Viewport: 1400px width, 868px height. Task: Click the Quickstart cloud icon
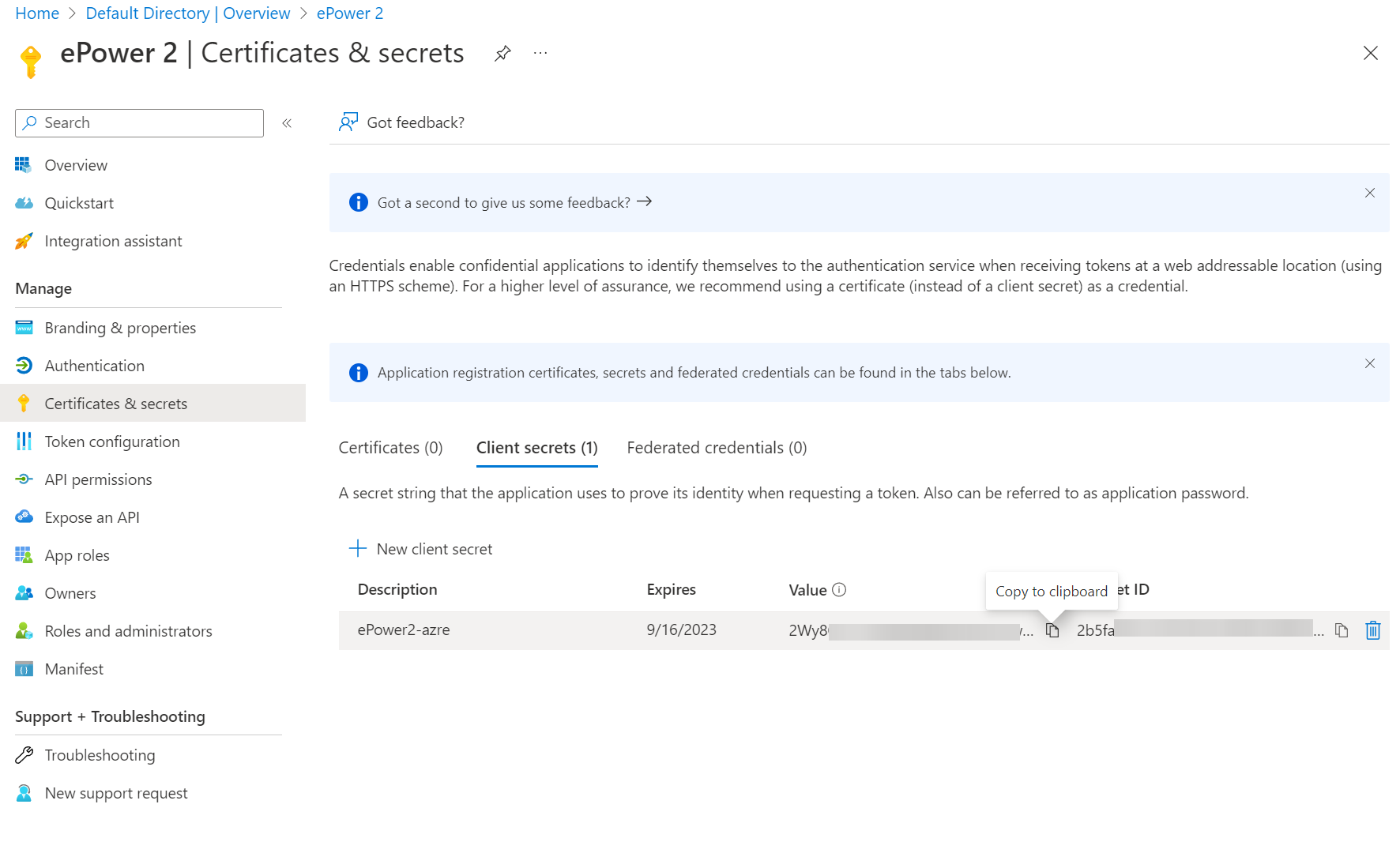24,203
